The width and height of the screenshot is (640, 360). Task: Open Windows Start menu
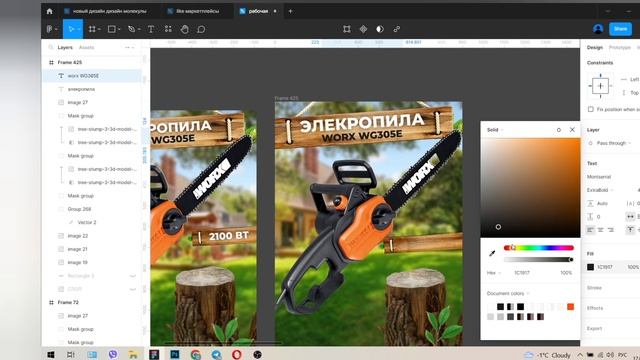(51, 355)
